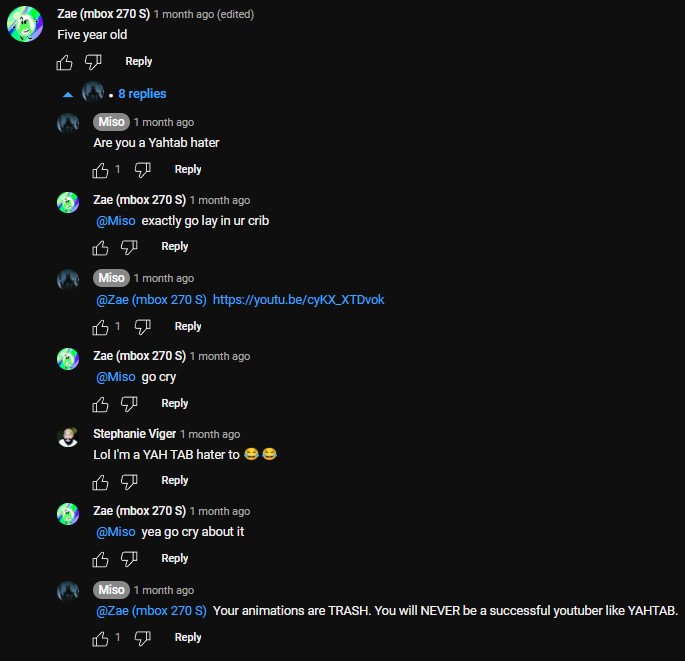Screen dimensions: 685x661
Task: Reply to Stephanie Viger's comment
Action: click(175, 480)
